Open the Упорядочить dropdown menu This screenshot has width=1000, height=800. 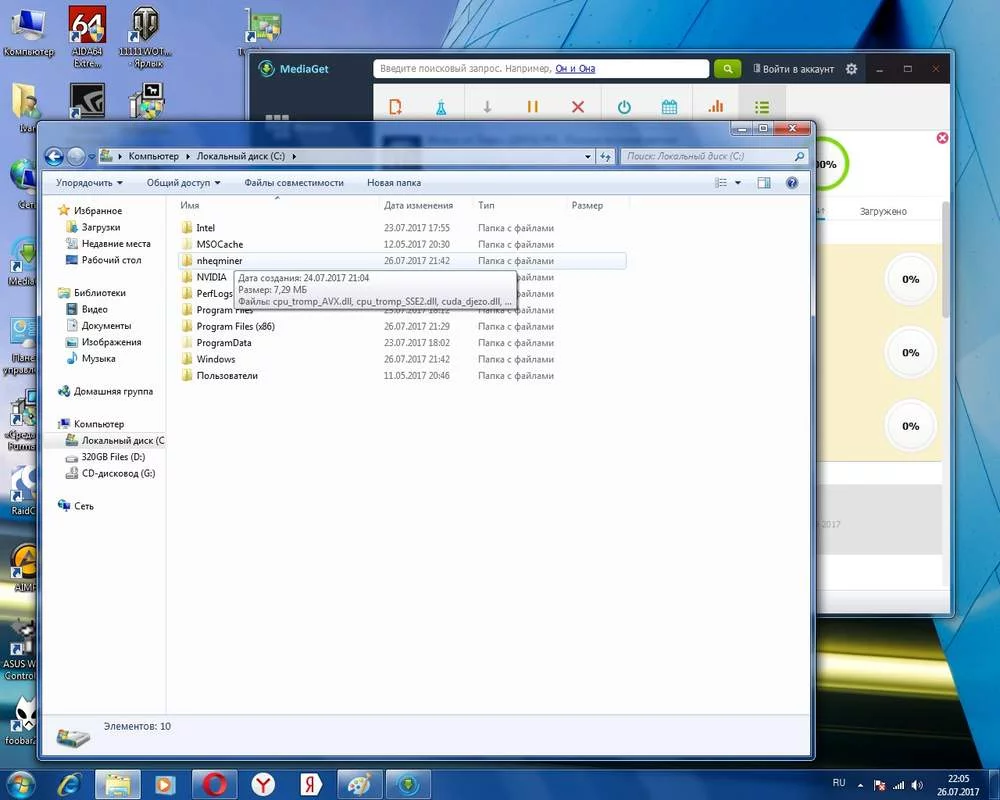click(89, 183)
